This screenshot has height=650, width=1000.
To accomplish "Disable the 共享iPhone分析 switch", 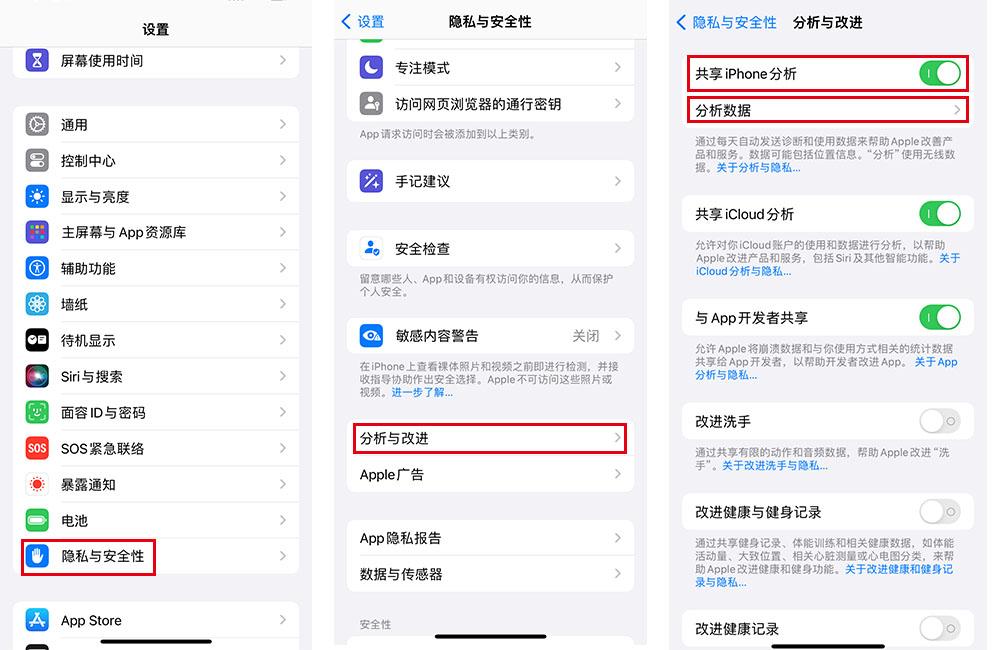I will (939, 74).
